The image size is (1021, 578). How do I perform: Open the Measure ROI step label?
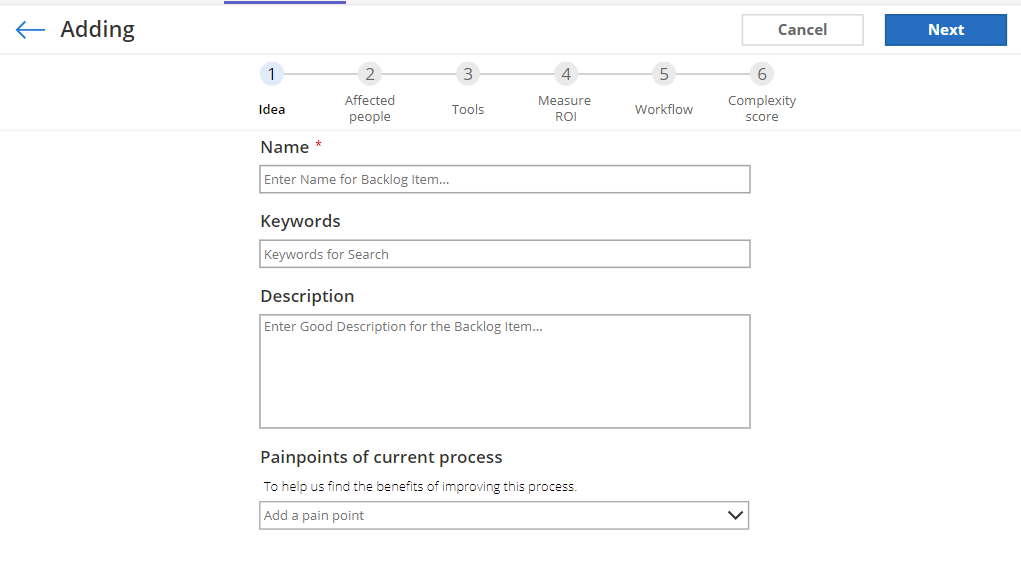tap(565, 108)
